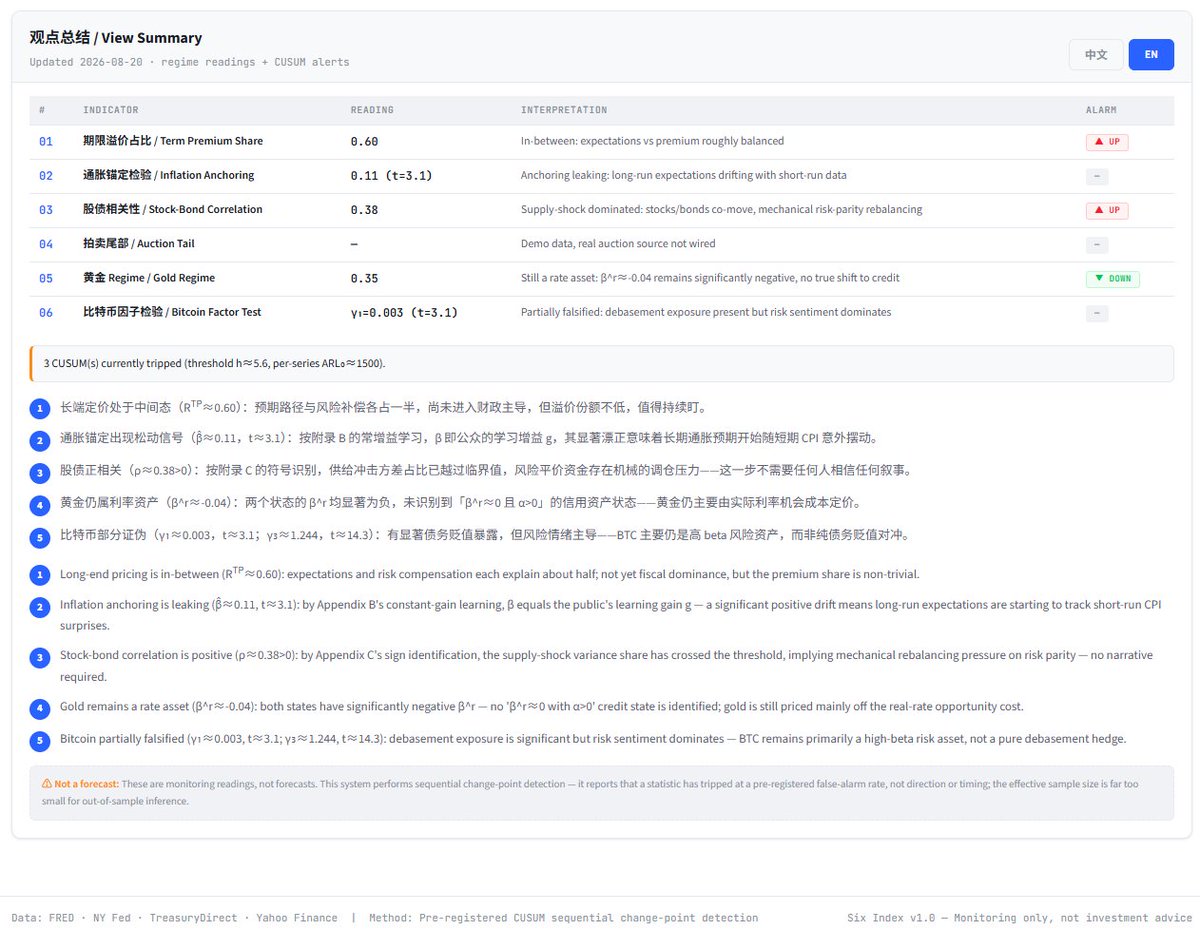1200x930 pixels.
Task: Click the '3 CUSUM(s) currently tripped' banner
Action: point(602,363)
